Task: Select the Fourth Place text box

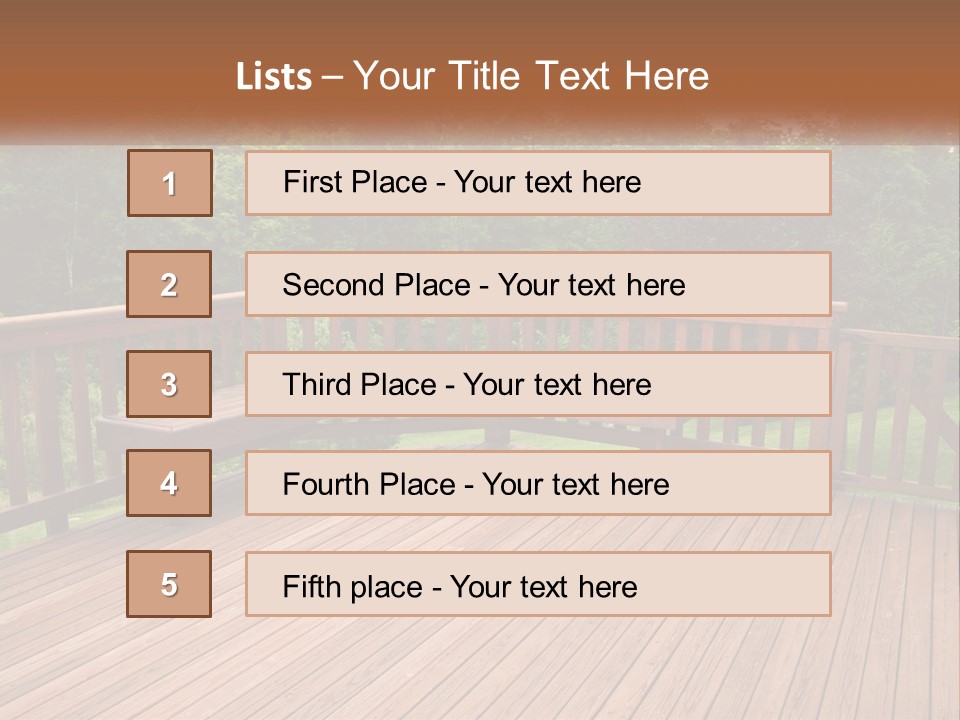Action: point(538,484)
